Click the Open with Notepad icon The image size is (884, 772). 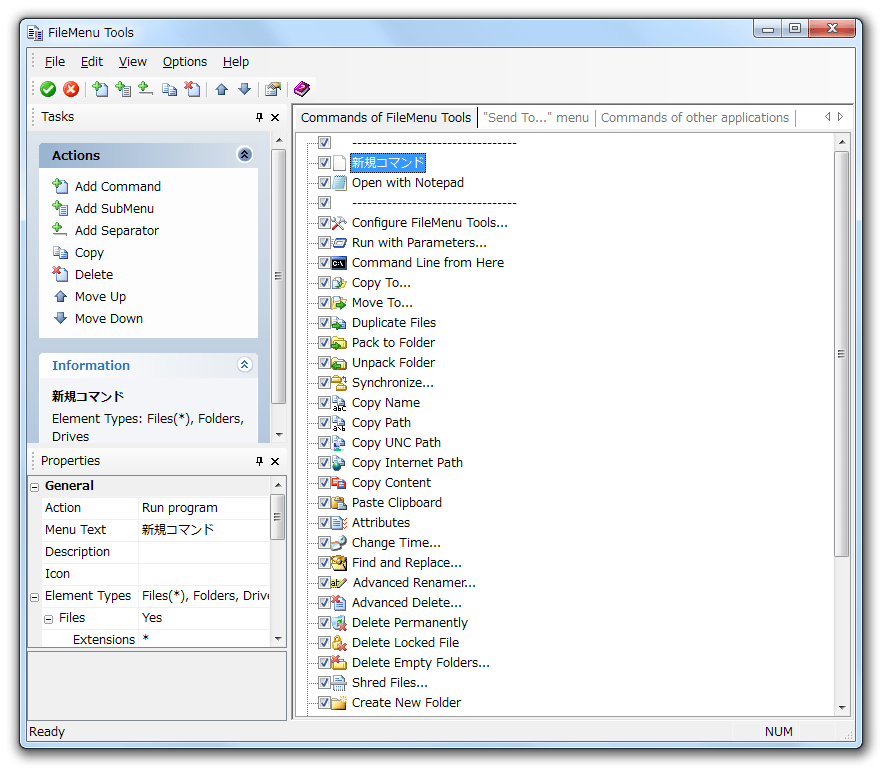pos(339,183)
